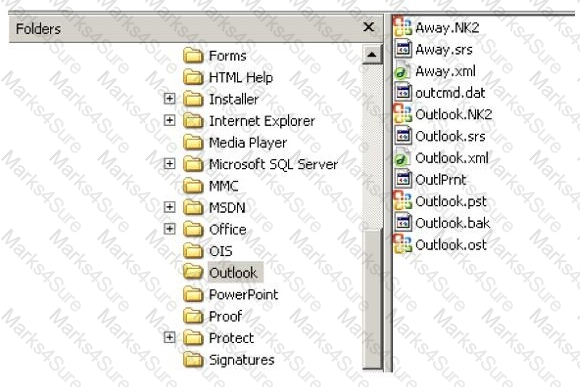Select the Away.xml file icon
580x387 pixels.
[x=402, y=71]
